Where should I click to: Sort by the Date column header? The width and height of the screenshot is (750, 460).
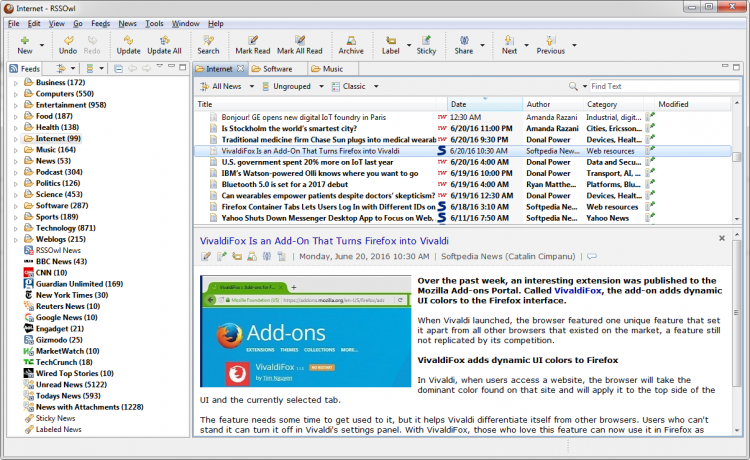485,104
